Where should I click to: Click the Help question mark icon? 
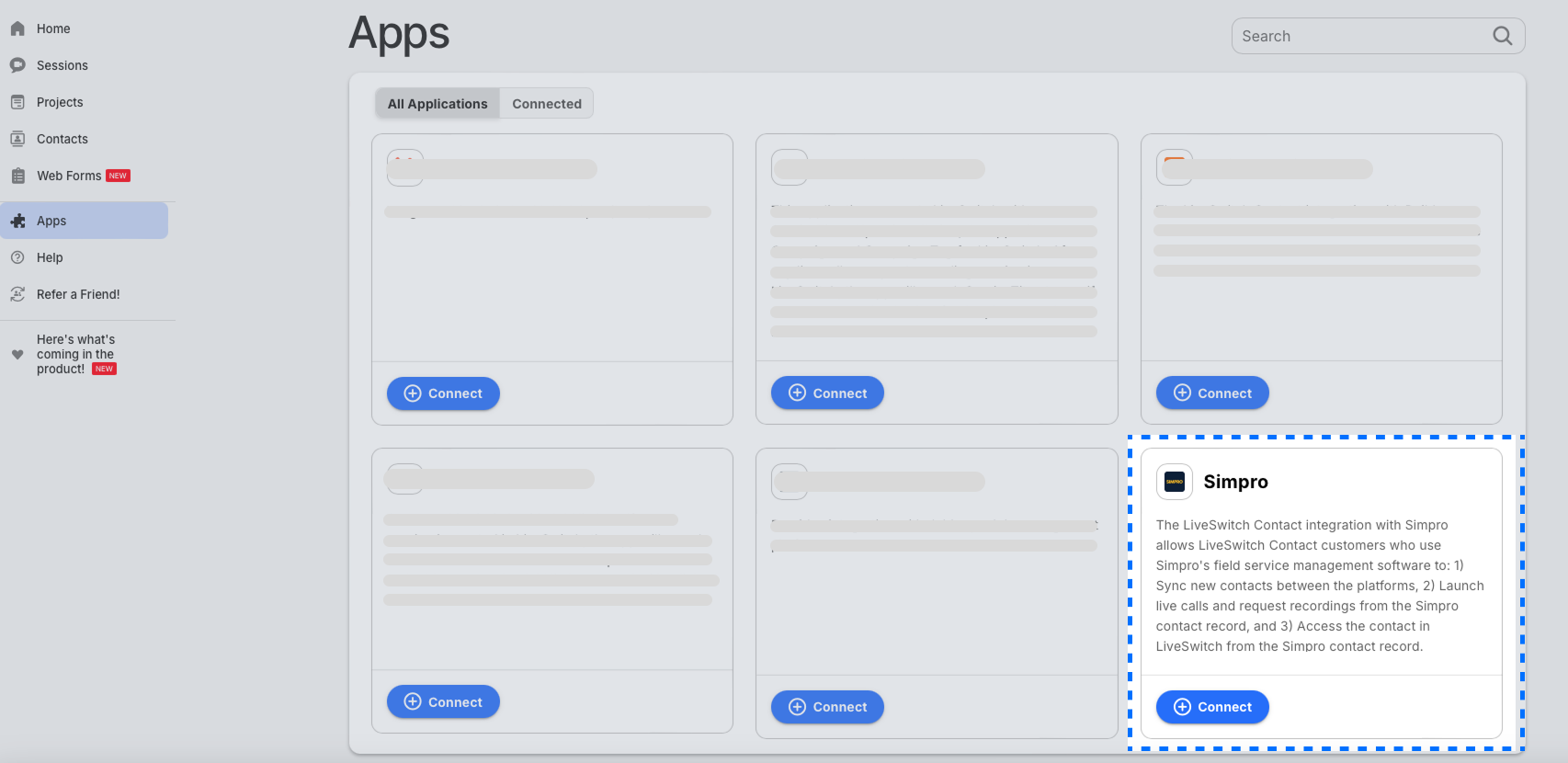[17, 257]
